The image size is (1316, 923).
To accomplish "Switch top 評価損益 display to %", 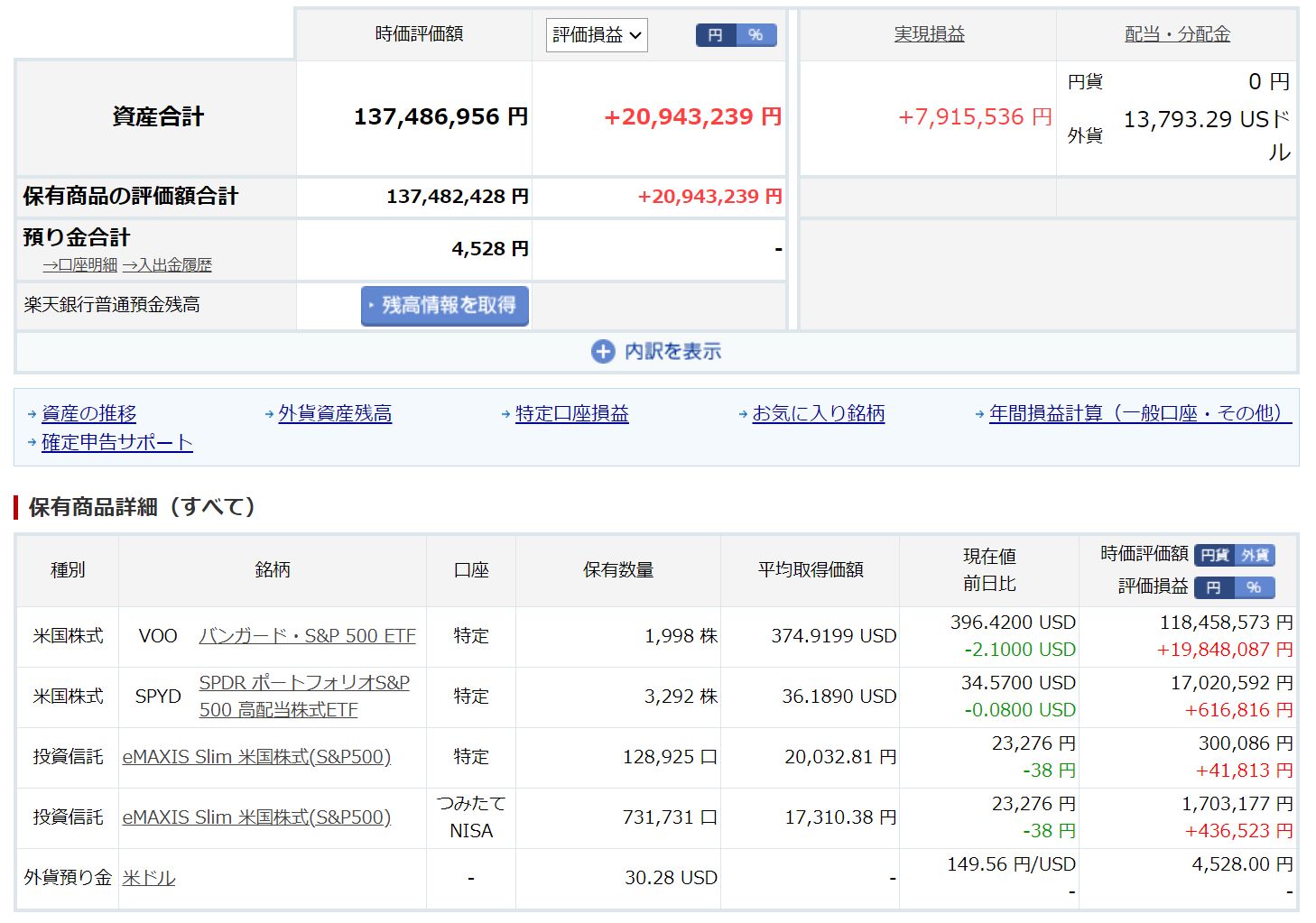I will tap(756, 35).
